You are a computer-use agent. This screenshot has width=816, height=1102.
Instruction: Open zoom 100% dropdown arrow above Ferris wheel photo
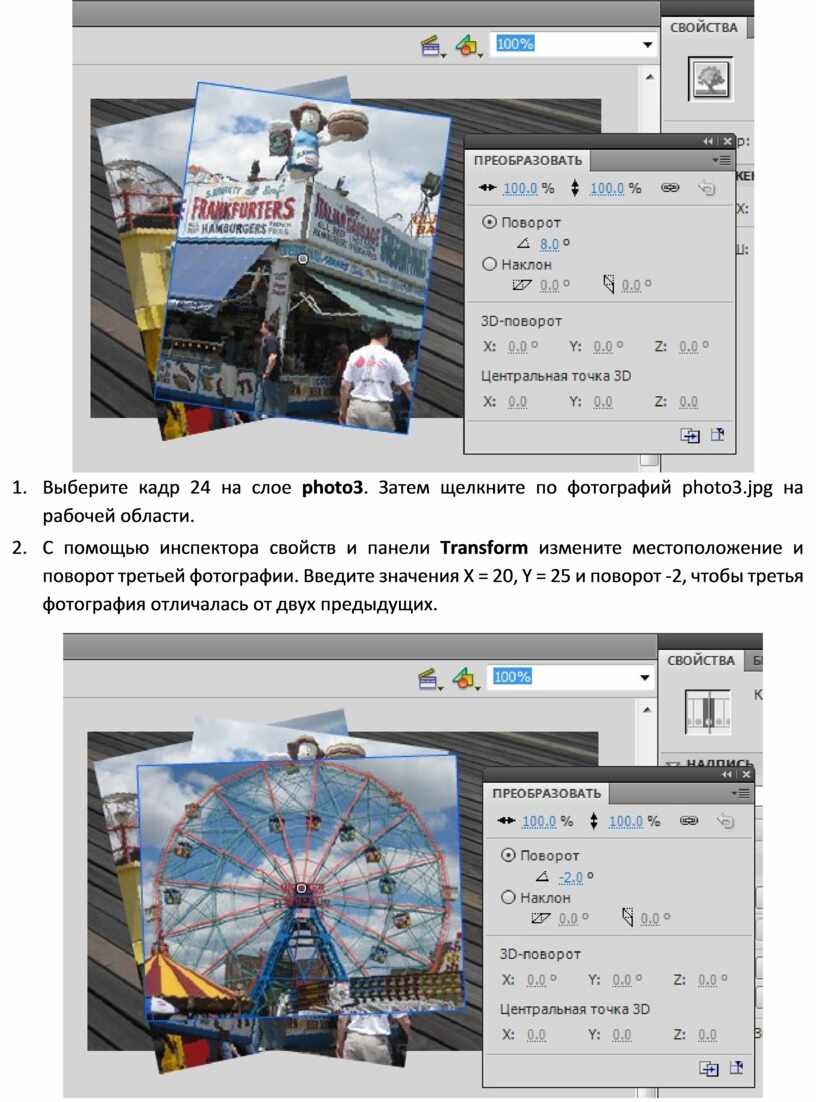tap(645, 678)
